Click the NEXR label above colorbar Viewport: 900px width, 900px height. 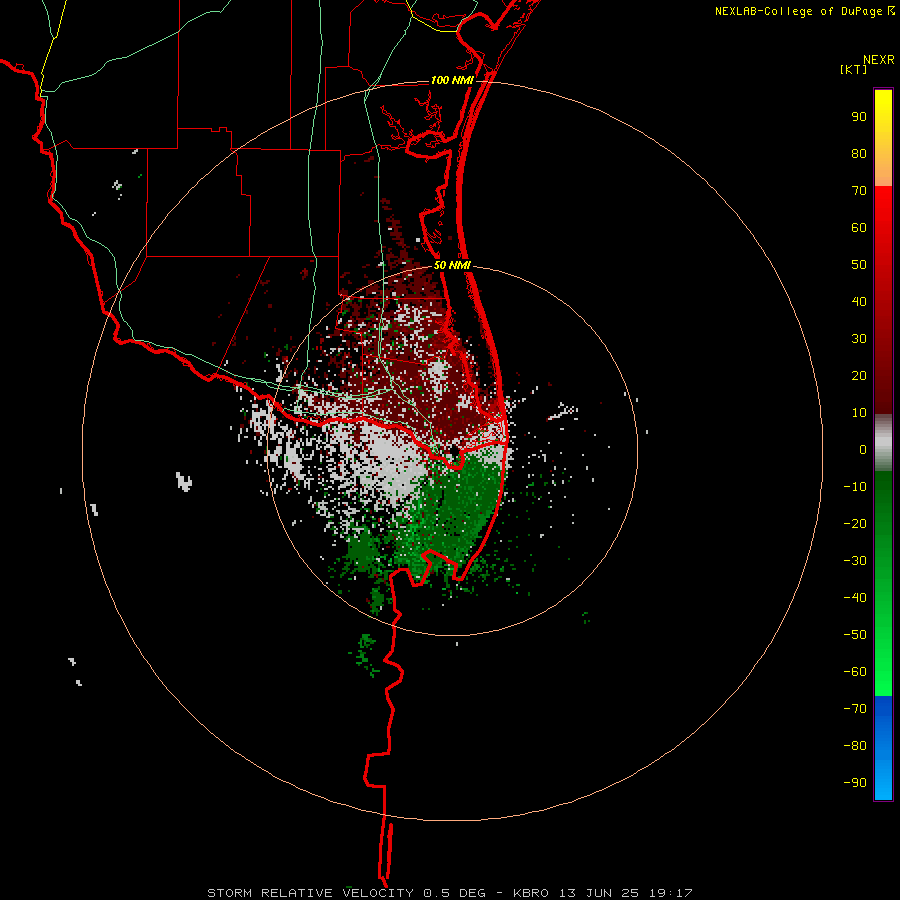[879, 60]
